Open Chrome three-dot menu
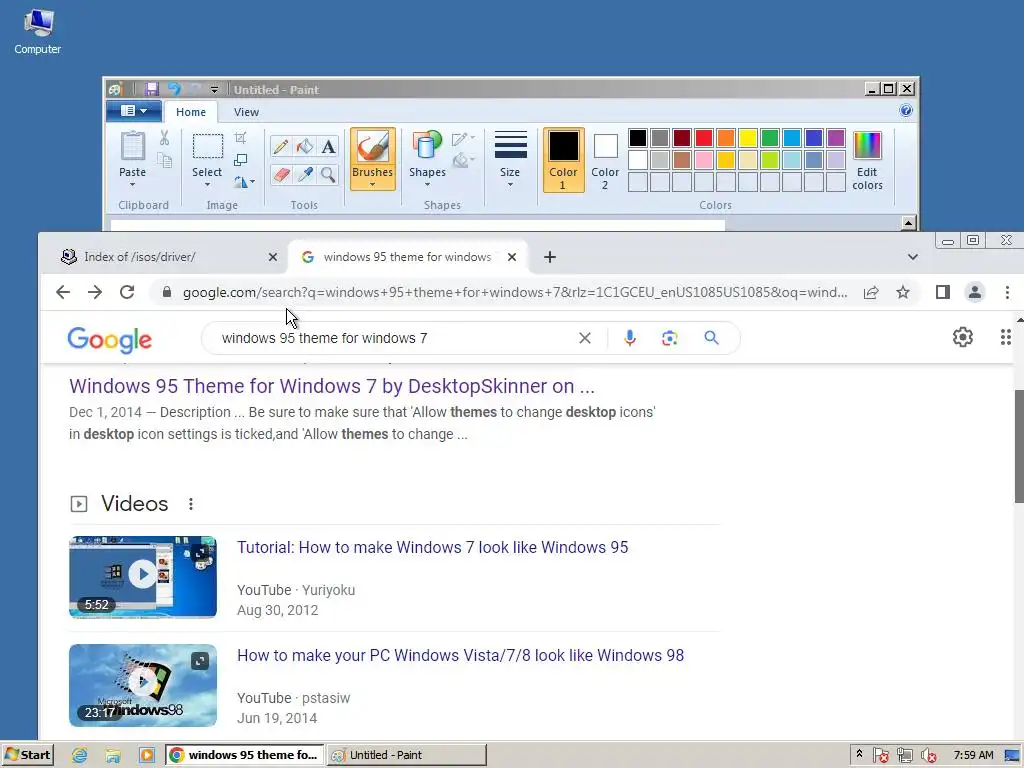 [1007, 292]
